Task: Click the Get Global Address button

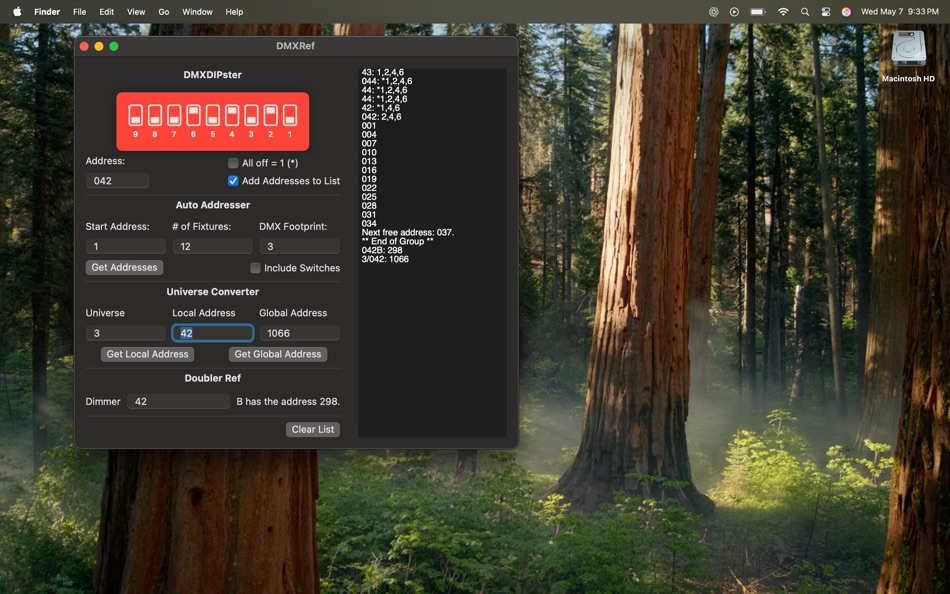Action: (277, 354)
